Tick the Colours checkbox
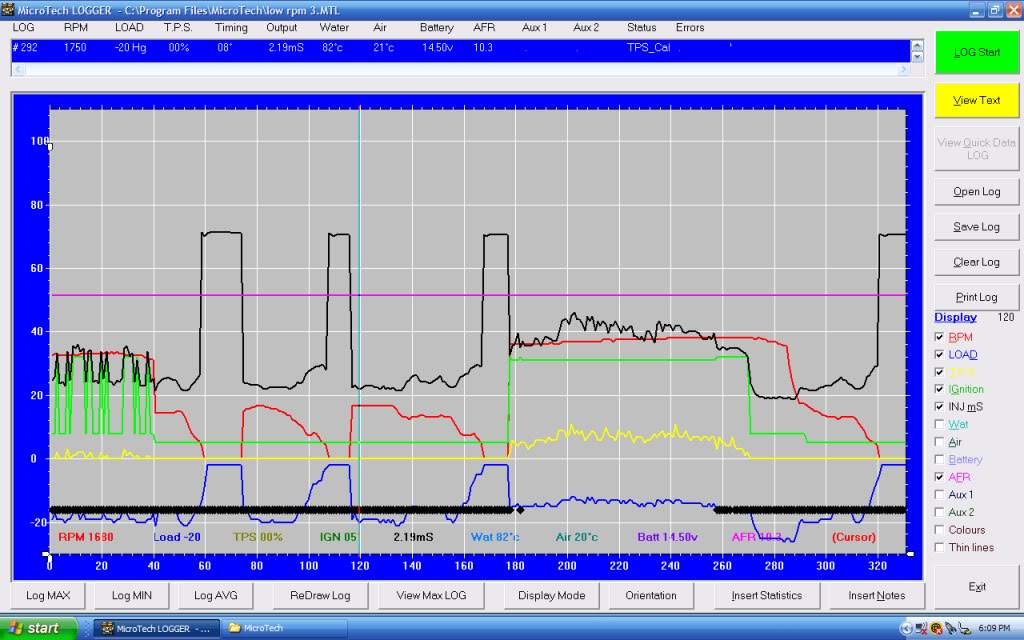This screenshot has width=1024, height=640. click(x=939, y=530)
